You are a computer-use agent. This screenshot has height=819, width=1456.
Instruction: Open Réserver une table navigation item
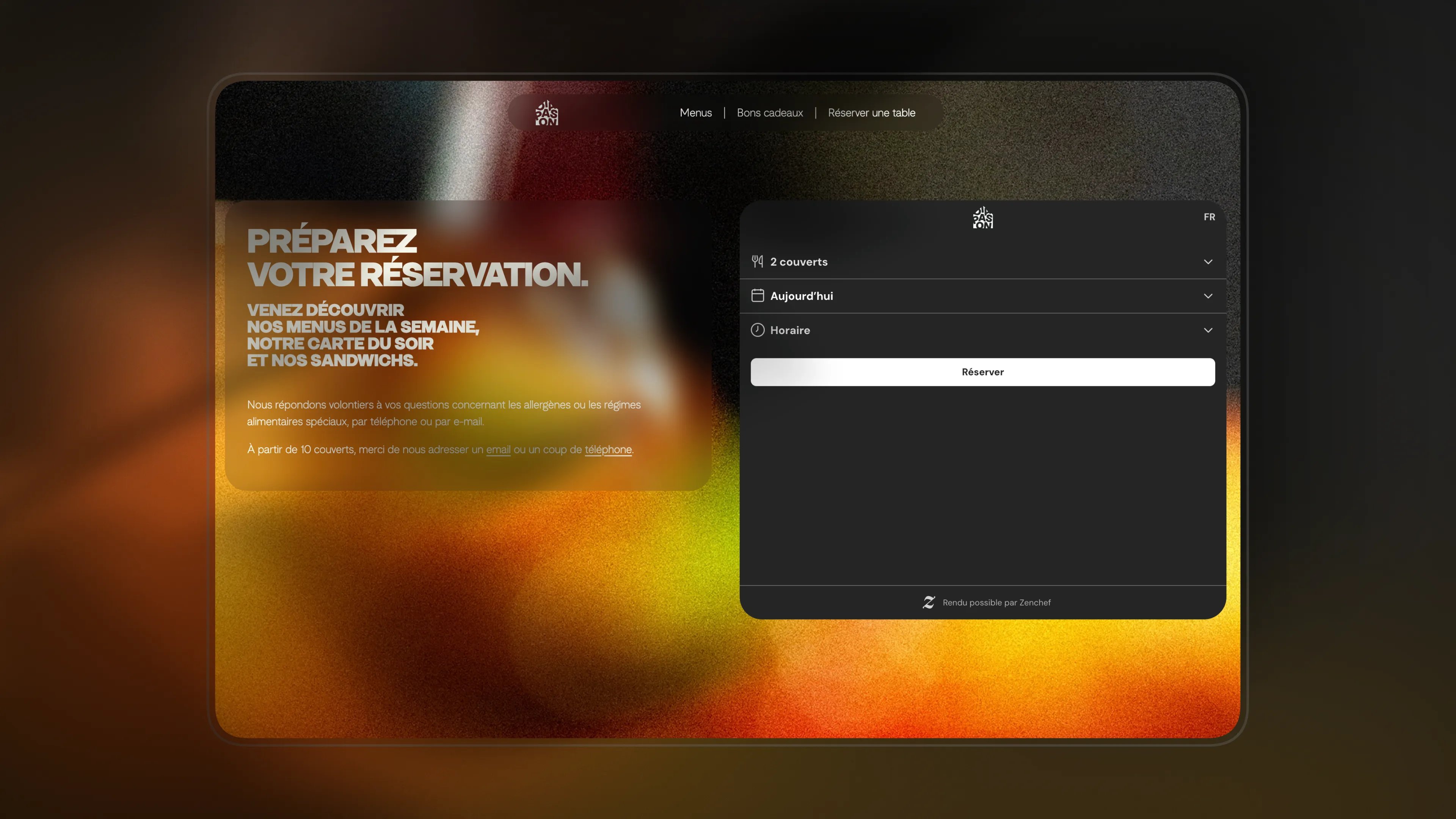coord(872,113)
